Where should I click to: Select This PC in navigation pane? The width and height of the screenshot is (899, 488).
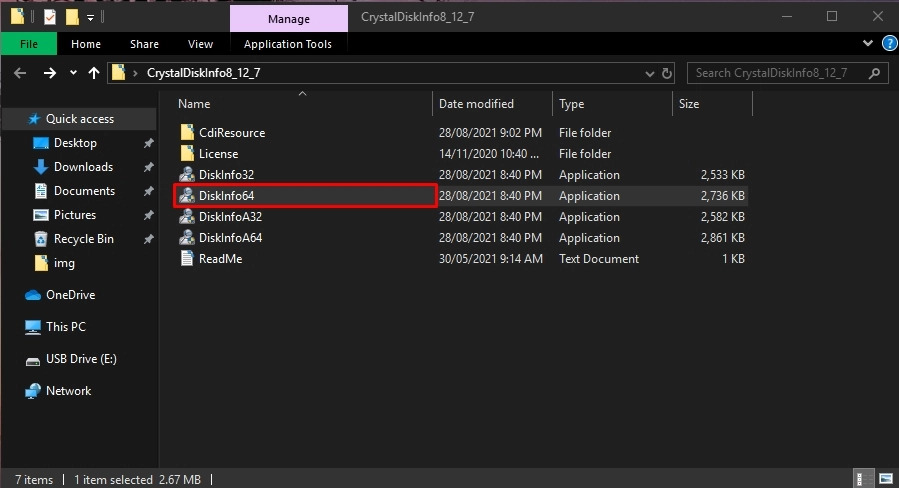coord(65,327)
